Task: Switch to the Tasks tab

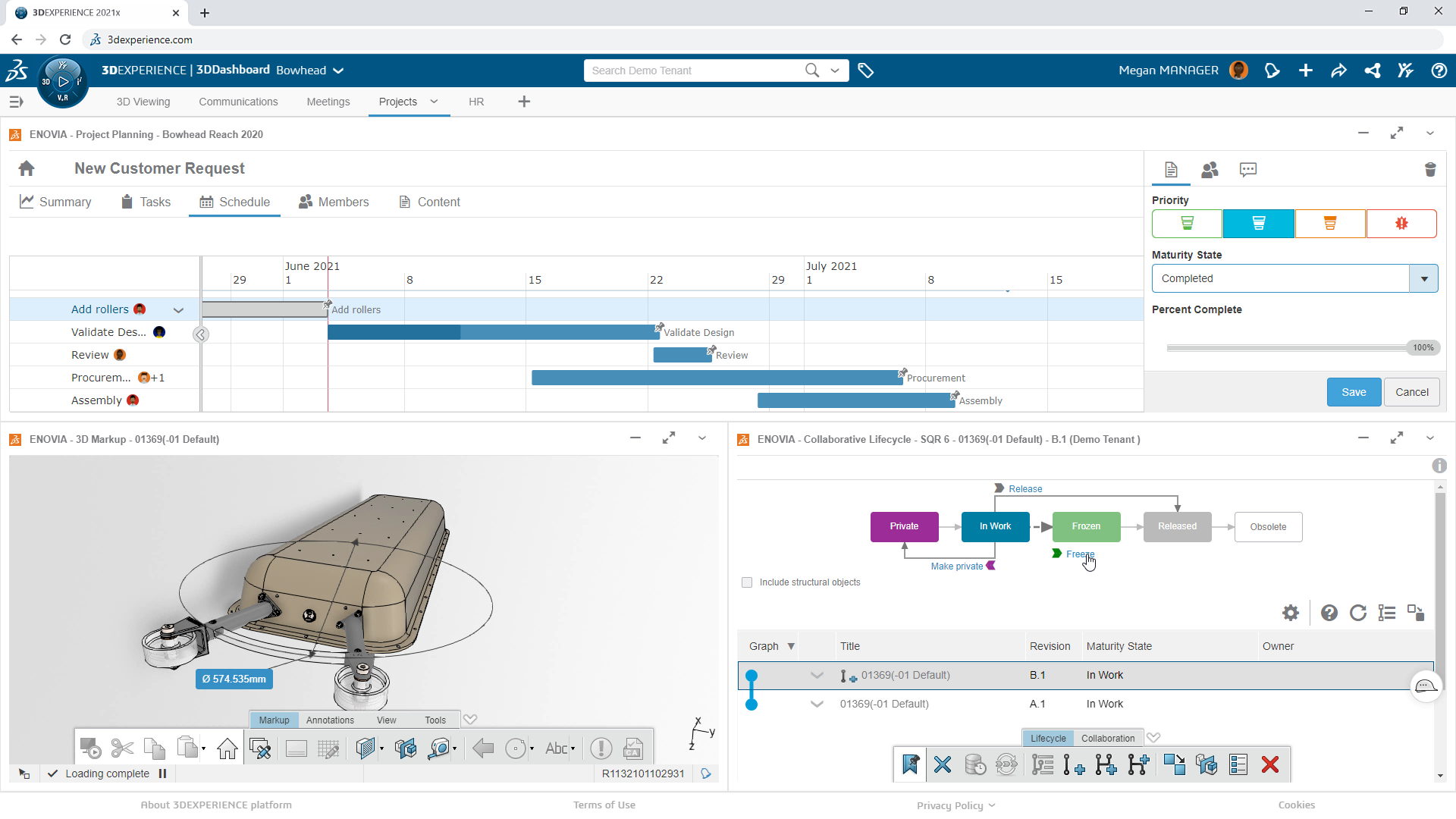Action: (x=146, y=202)
